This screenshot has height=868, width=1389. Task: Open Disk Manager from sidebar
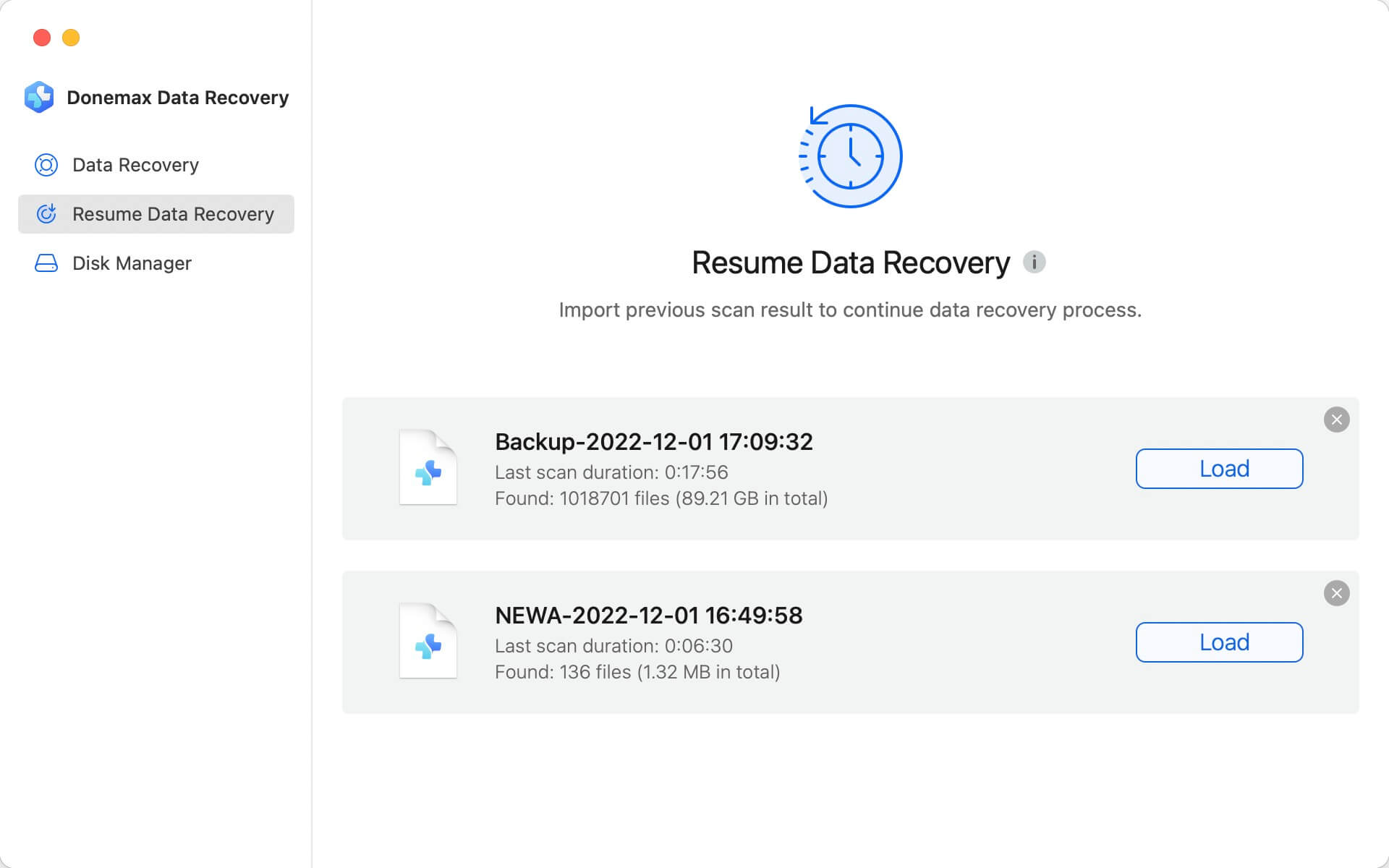click(x=156, y=263)
